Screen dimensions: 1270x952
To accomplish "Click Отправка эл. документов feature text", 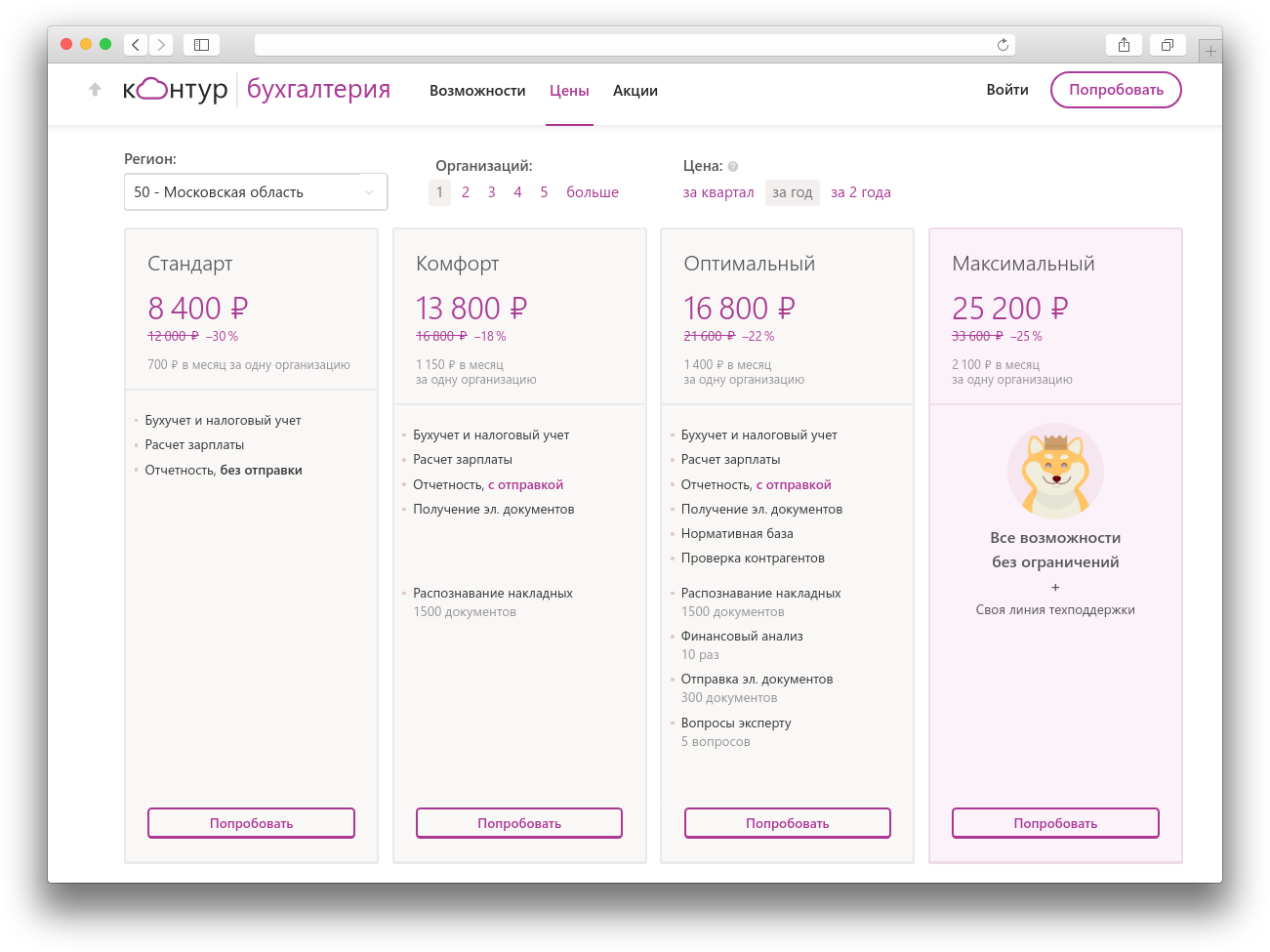I will pos(758,680).
